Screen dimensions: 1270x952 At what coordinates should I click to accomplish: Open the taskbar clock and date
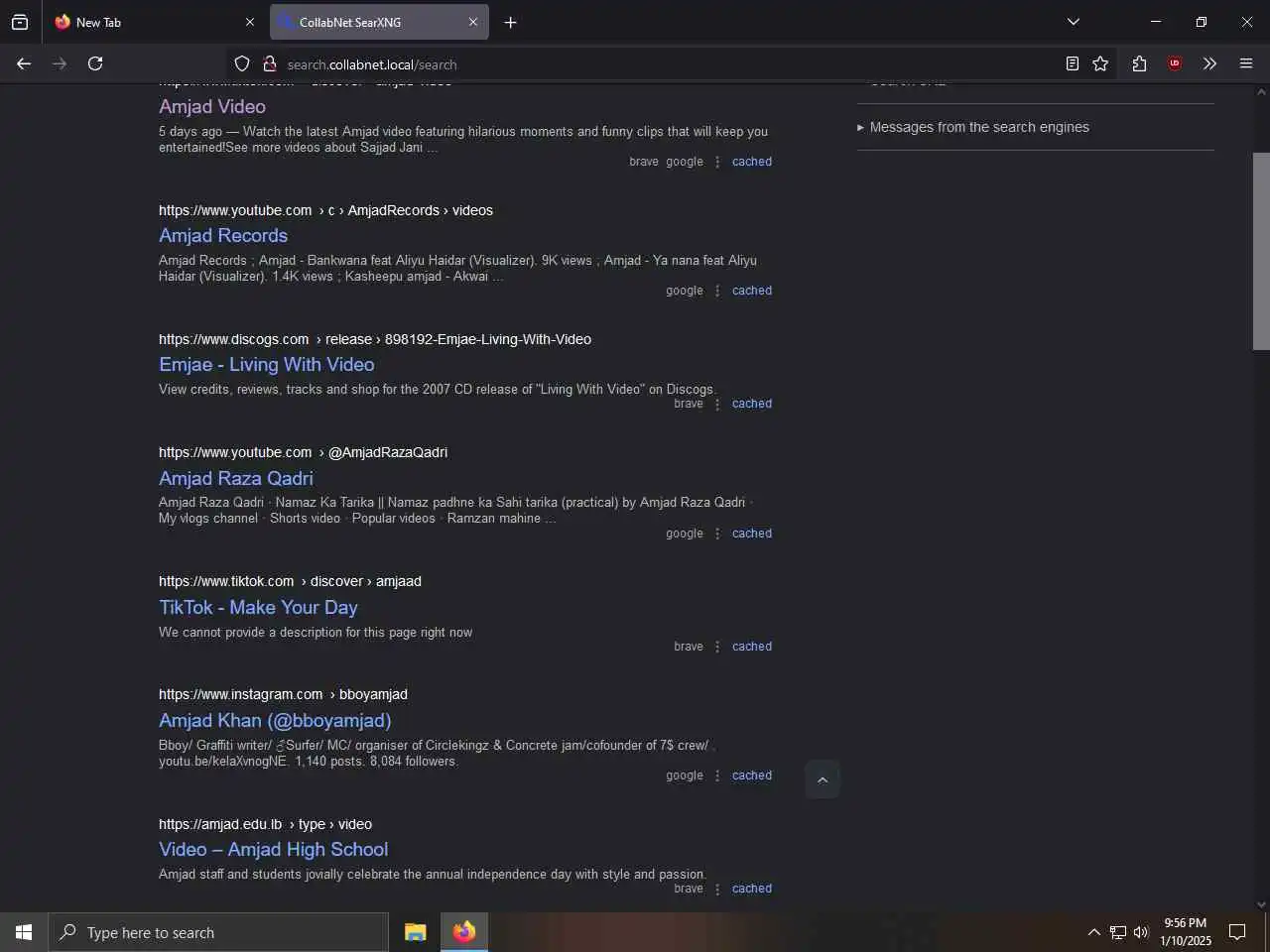pos(1186,932)
